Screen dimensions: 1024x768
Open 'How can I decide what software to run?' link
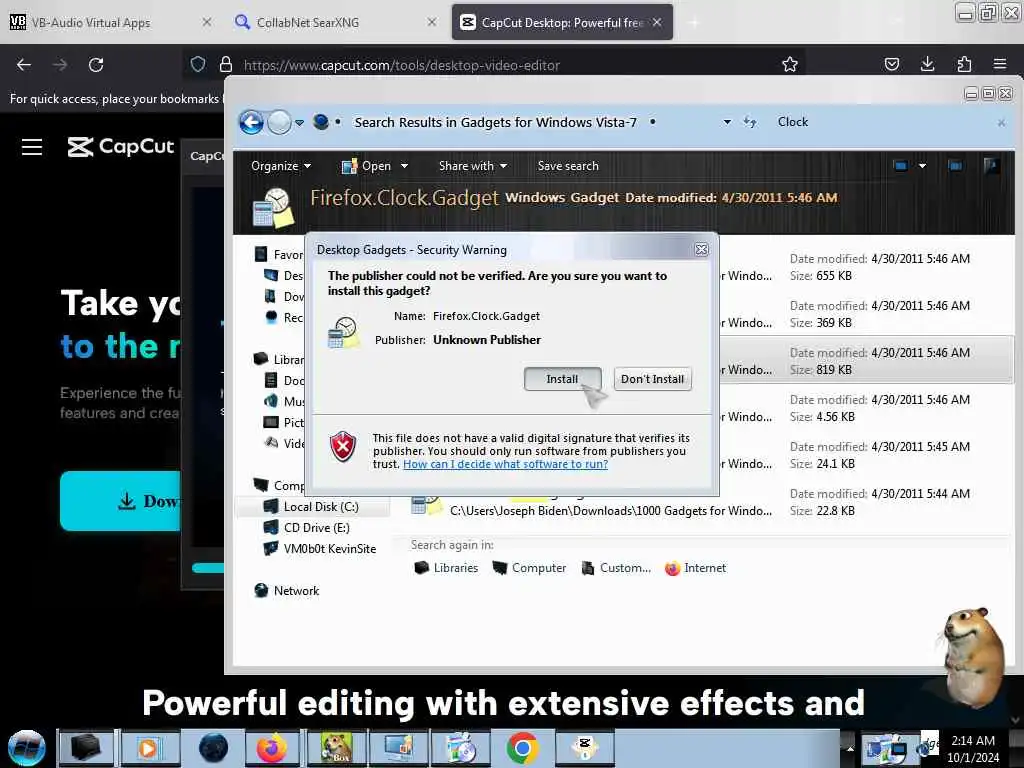[505, 464]
